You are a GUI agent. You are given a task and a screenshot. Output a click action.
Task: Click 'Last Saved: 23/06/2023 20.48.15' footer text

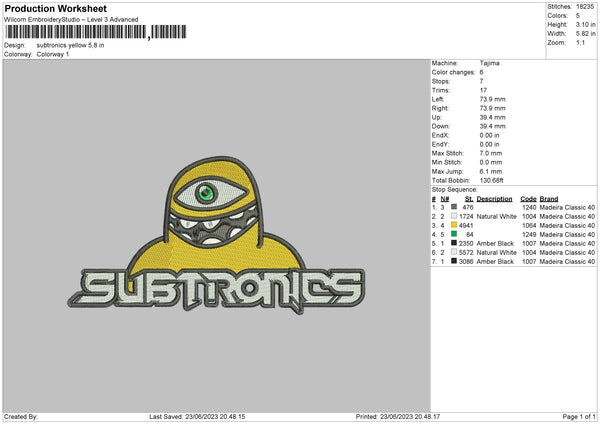[x=197, y=417]
